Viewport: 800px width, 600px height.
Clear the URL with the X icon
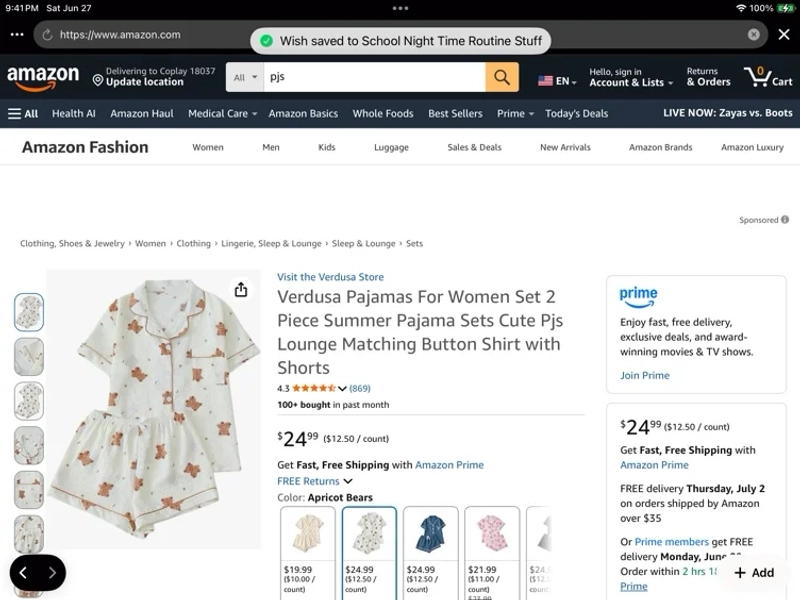coord(753,34)
